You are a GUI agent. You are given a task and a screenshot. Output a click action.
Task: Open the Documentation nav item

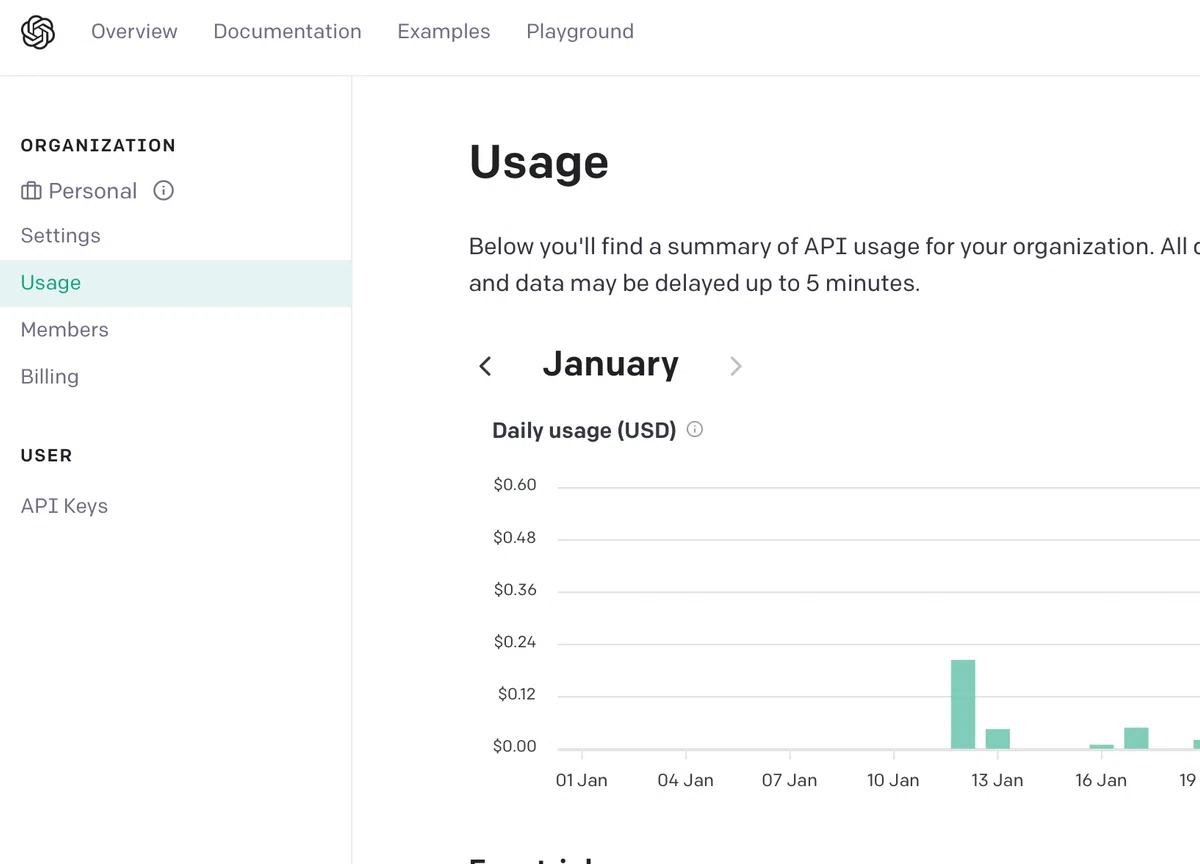point(288,32)
